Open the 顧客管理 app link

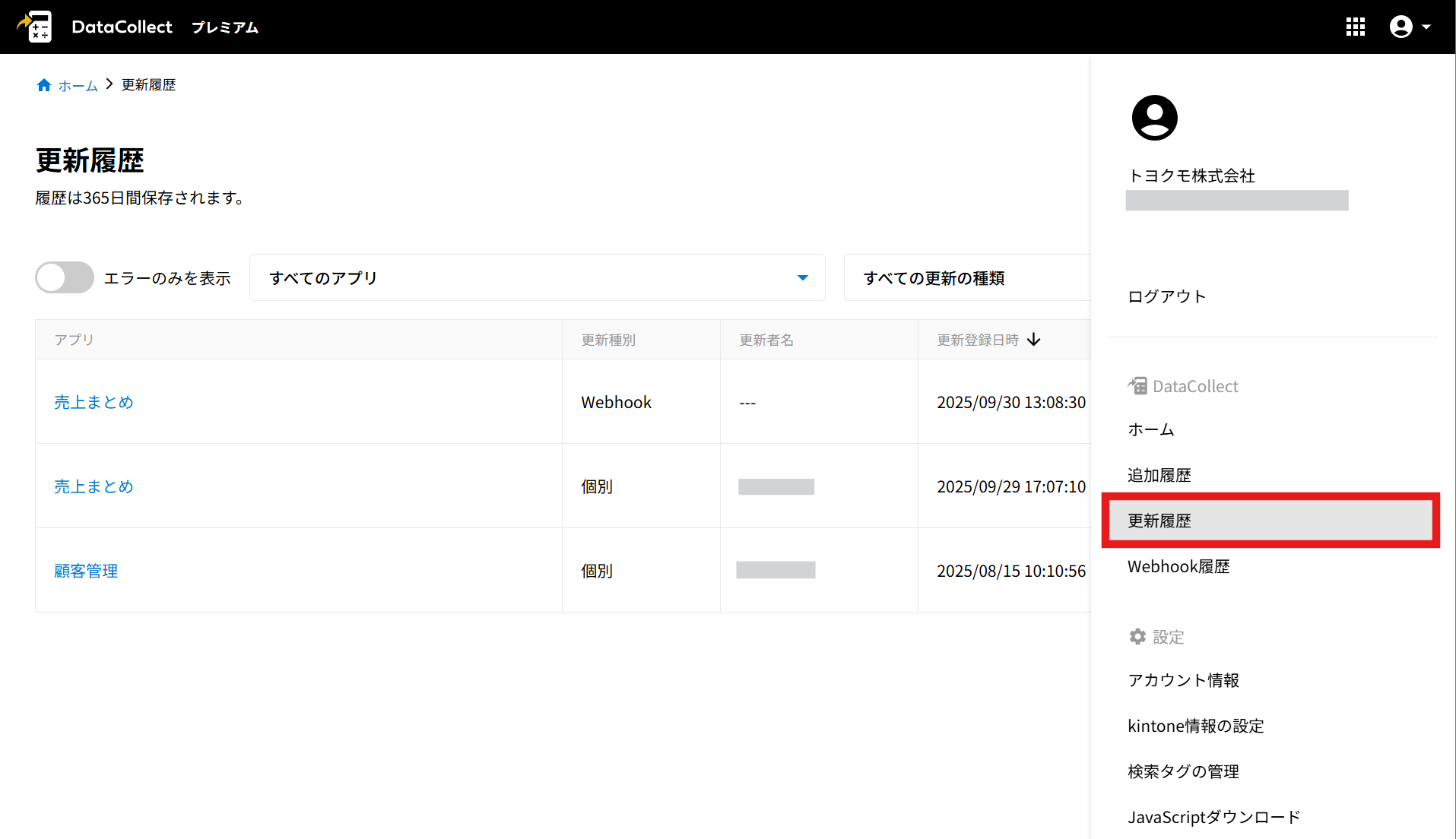pyautogui.click(x=86, y=571)
